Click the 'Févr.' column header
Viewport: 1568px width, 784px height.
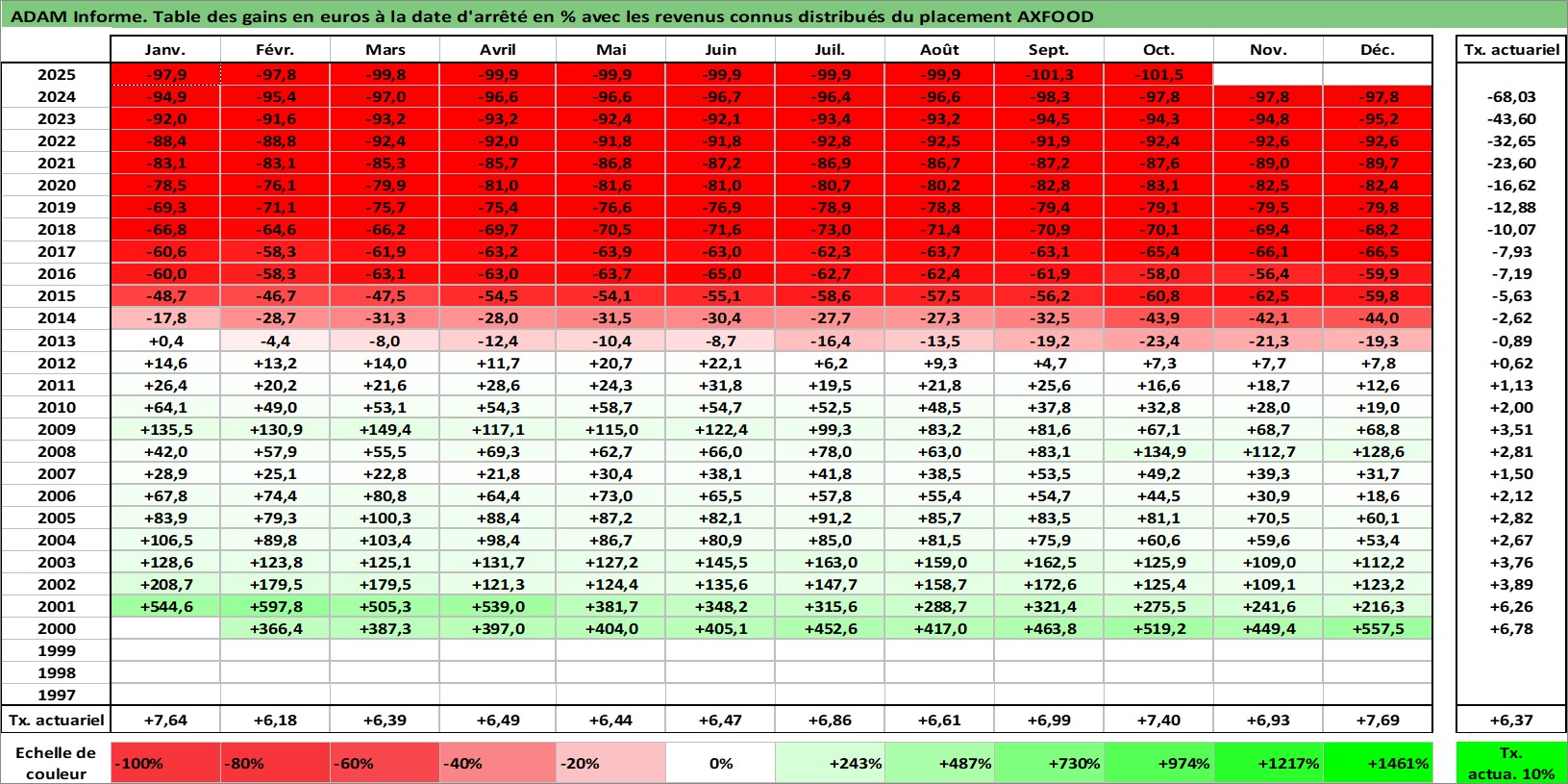click(x=275, y=49)
